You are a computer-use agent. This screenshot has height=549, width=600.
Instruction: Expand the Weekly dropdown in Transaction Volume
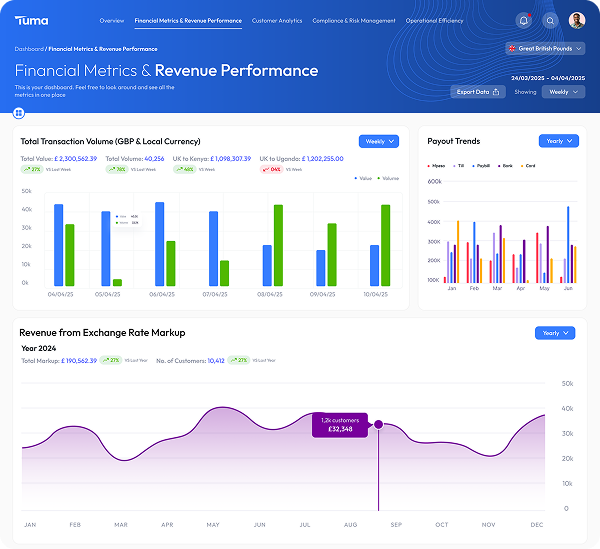pyautogui.click(x=378, y=141)
